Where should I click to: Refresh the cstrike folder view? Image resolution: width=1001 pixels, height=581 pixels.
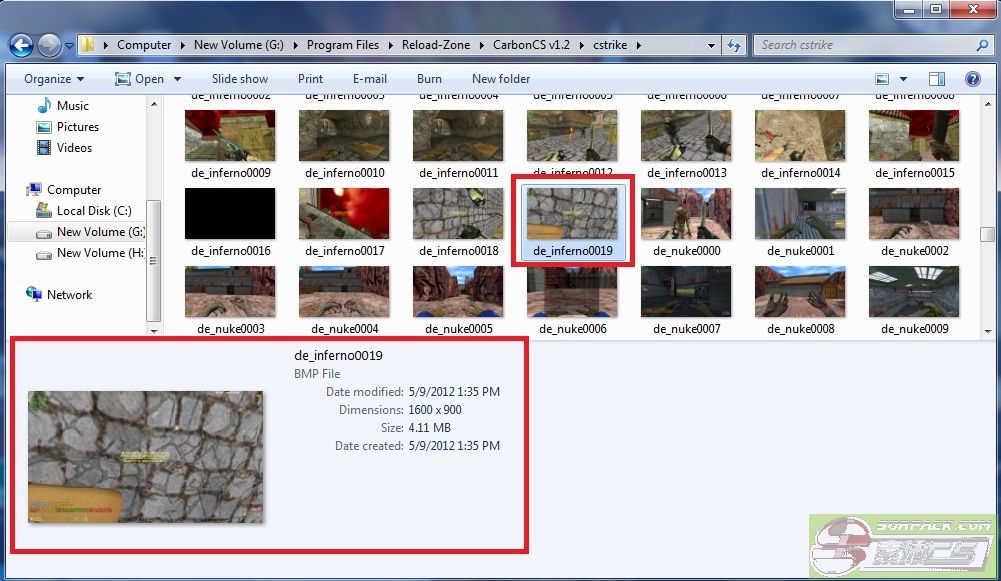(734, 45)
